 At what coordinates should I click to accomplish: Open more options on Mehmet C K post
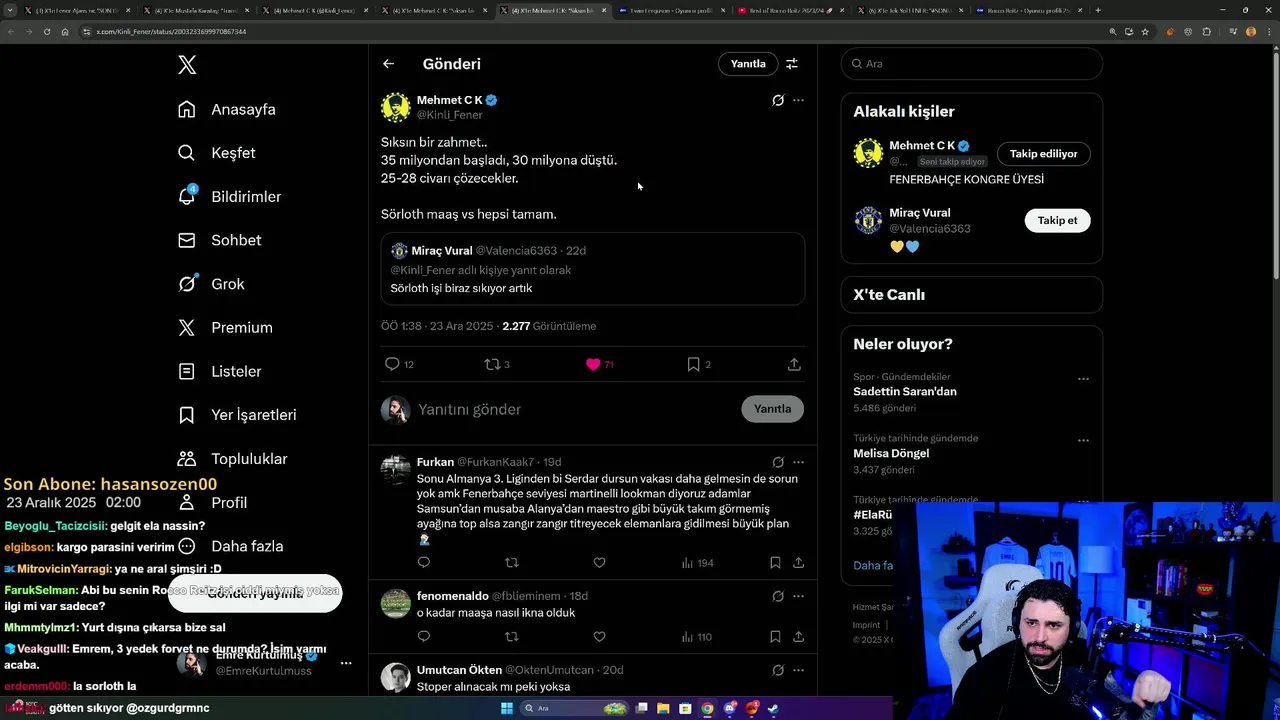click(798, 100)
